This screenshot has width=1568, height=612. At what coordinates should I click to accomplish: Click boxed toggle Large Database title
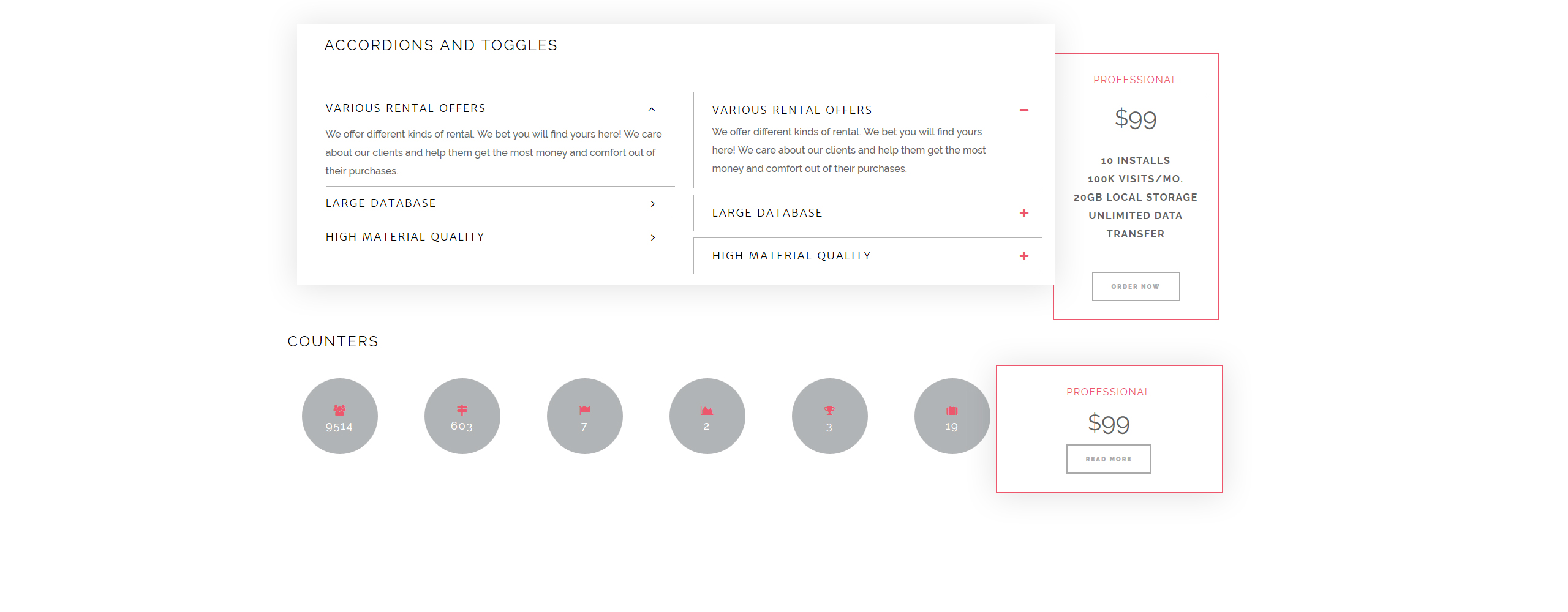767,213
